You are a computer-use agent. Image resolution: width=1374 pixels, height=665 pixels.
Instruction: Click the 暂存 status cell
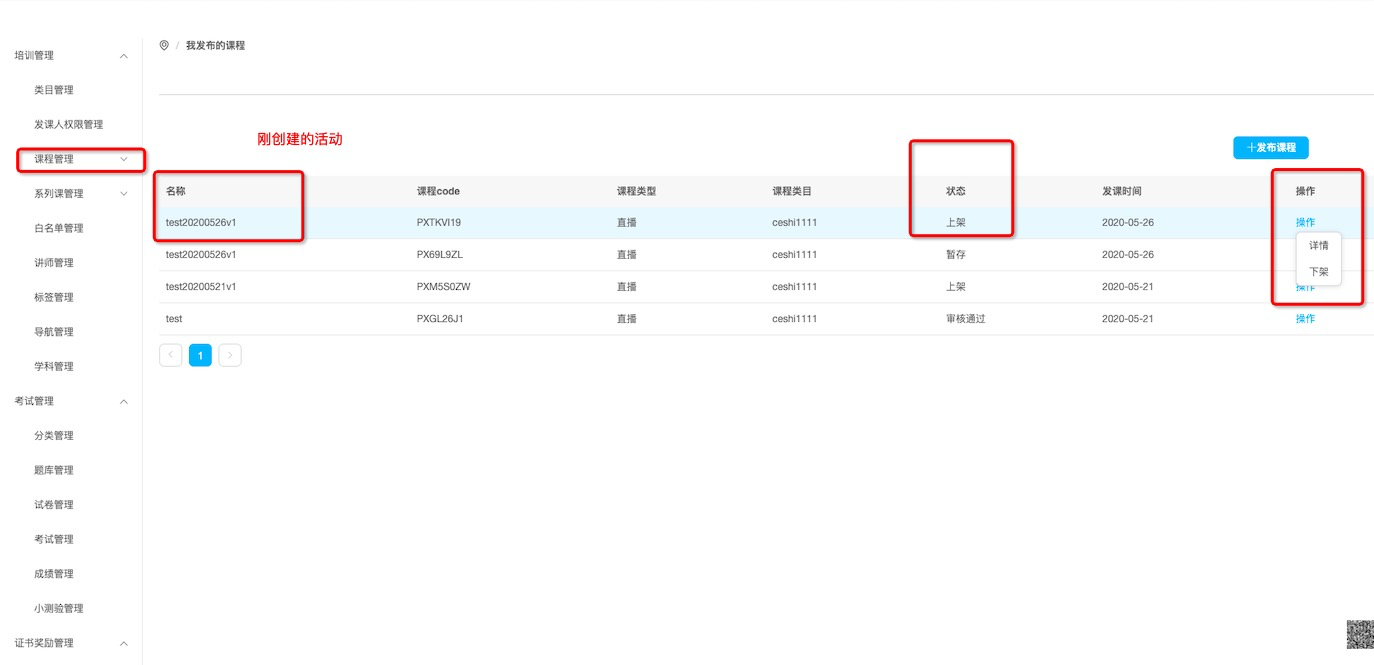coord(956,254)
